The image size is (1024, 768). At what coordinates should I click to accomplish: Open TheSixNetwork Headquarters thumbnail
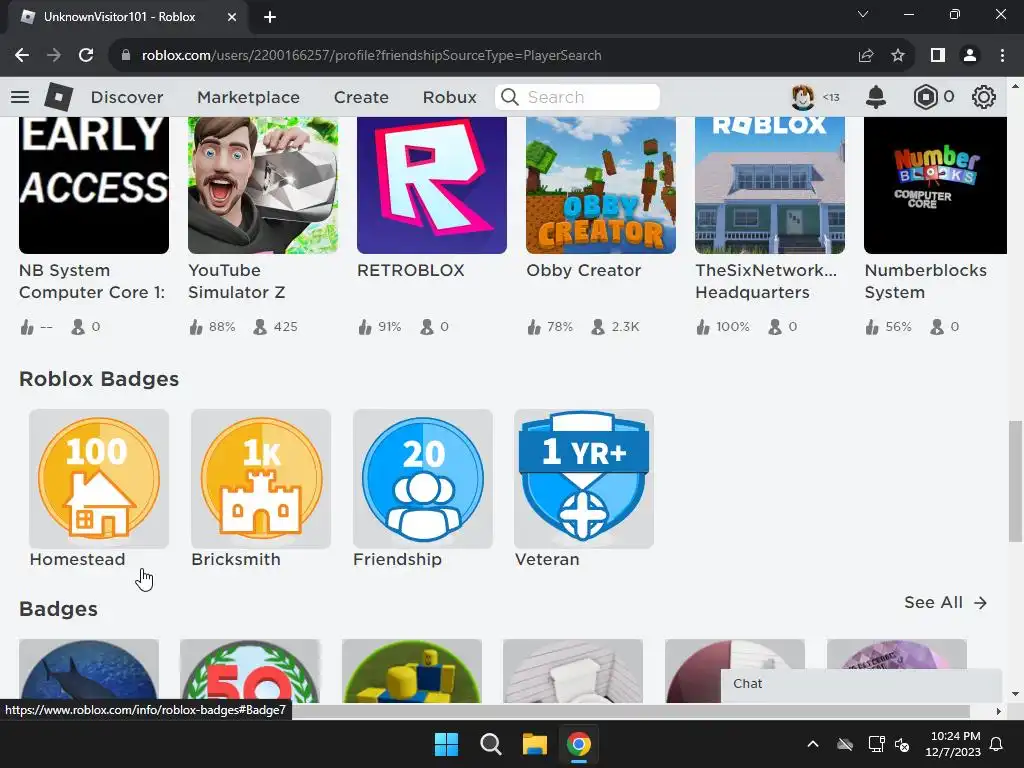click(770, 185)
